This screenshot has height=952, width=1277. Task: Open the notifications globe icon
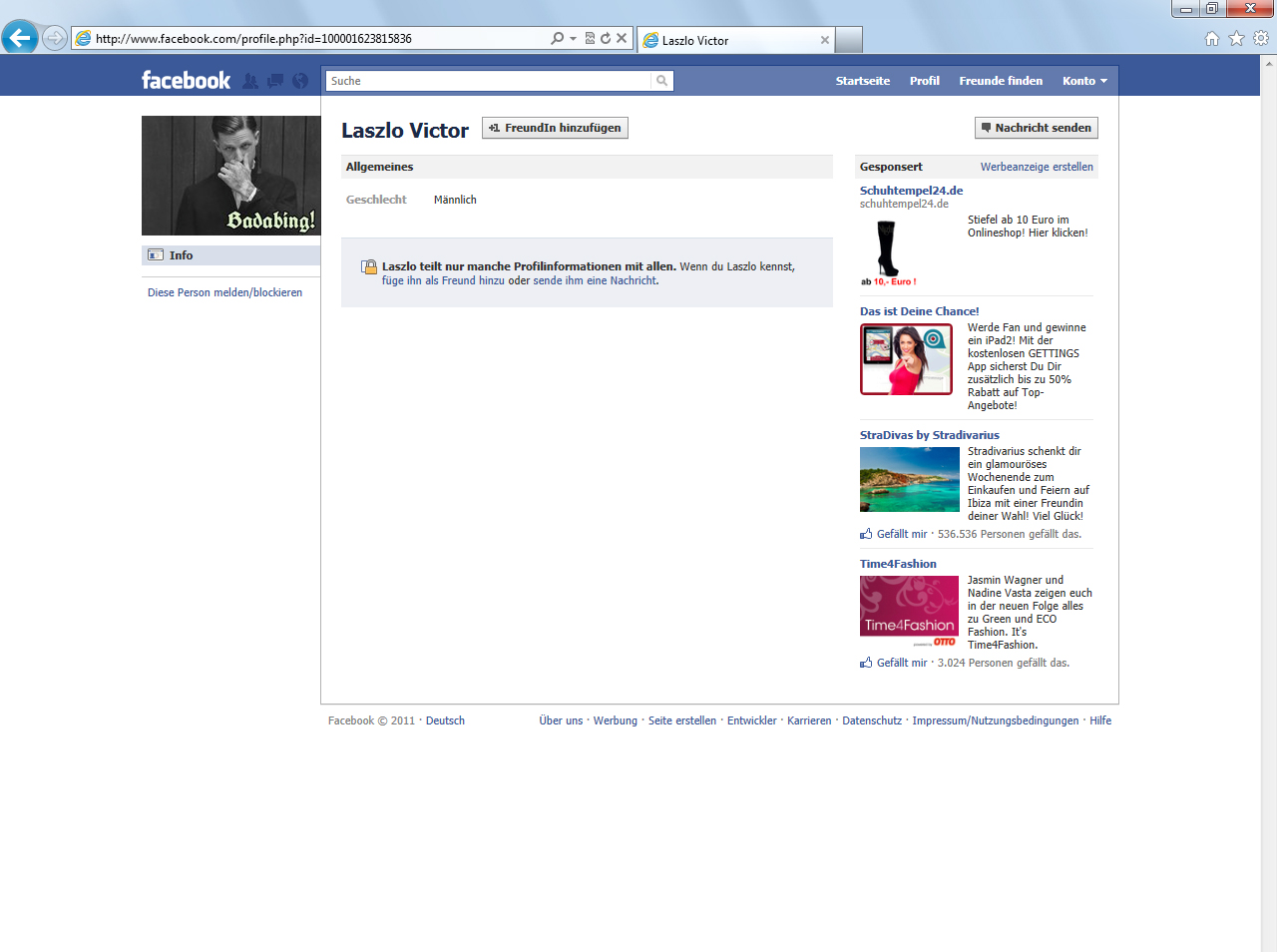point(300,81)
